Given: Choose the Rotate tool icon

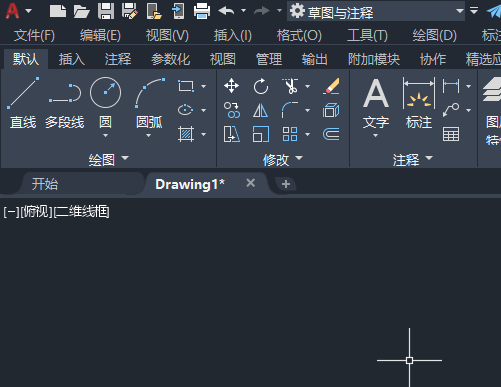Looking at the screenshot, I should click(261, 86).
